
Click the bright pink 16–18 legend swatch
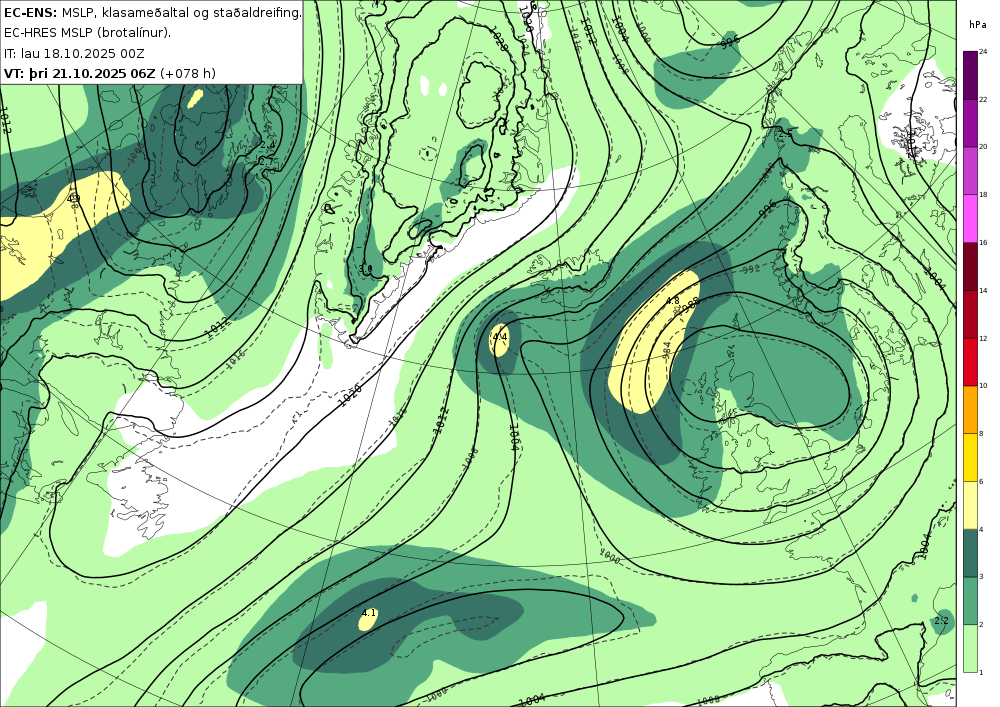[x=970, y=219]
